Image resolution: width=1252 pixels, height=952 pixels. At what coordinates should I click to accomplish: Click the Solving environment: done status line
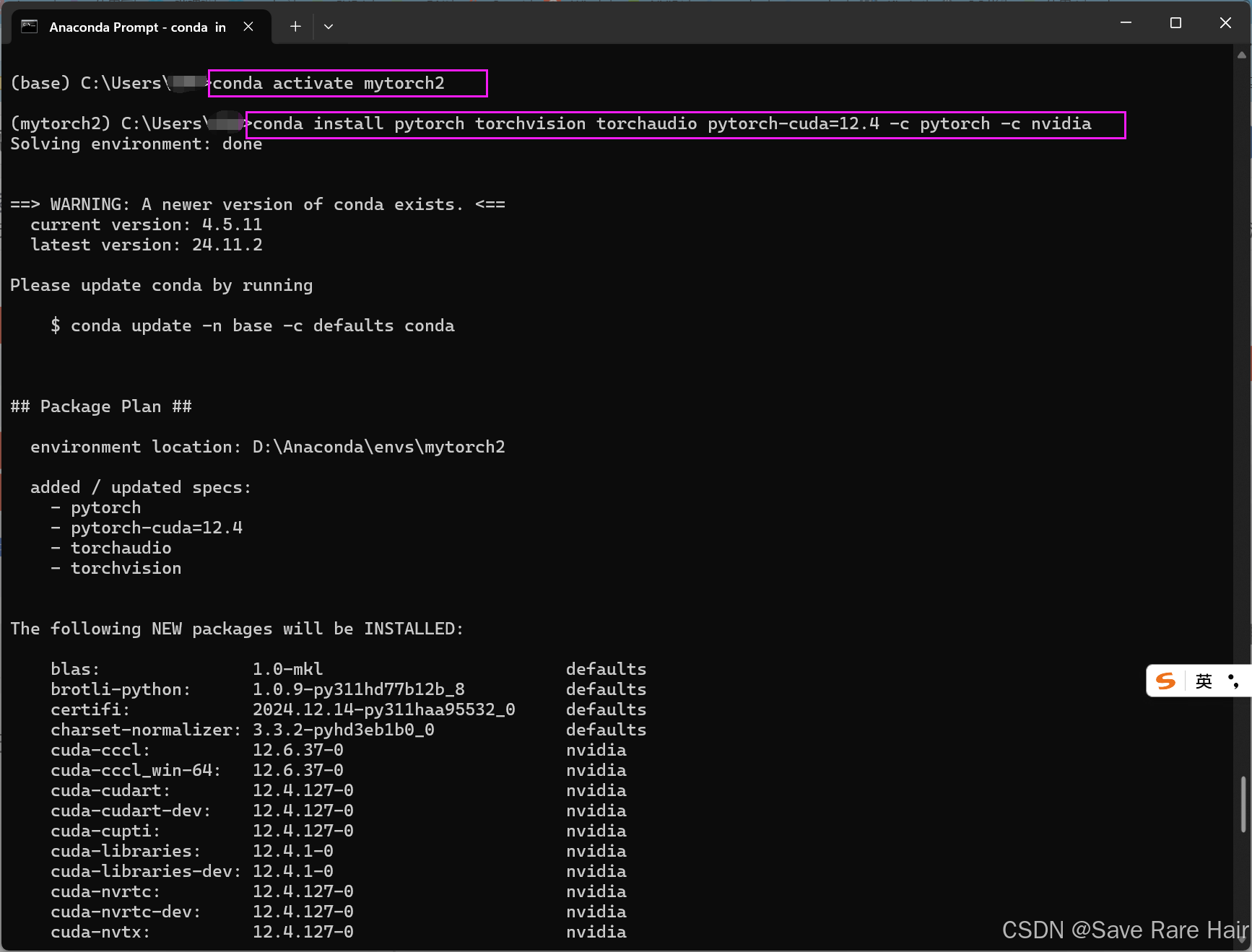point(136,144)
